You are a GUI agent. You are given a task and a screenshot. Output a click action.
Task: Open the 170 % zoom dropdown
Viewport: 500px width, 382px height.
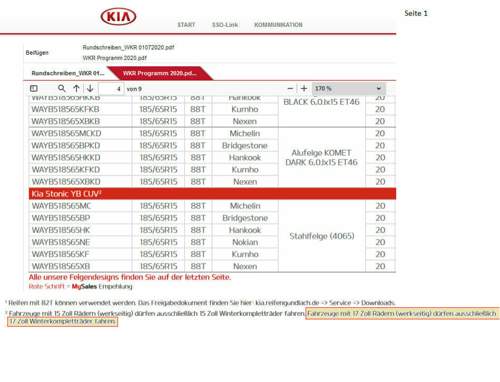click(x=348, y=89)
